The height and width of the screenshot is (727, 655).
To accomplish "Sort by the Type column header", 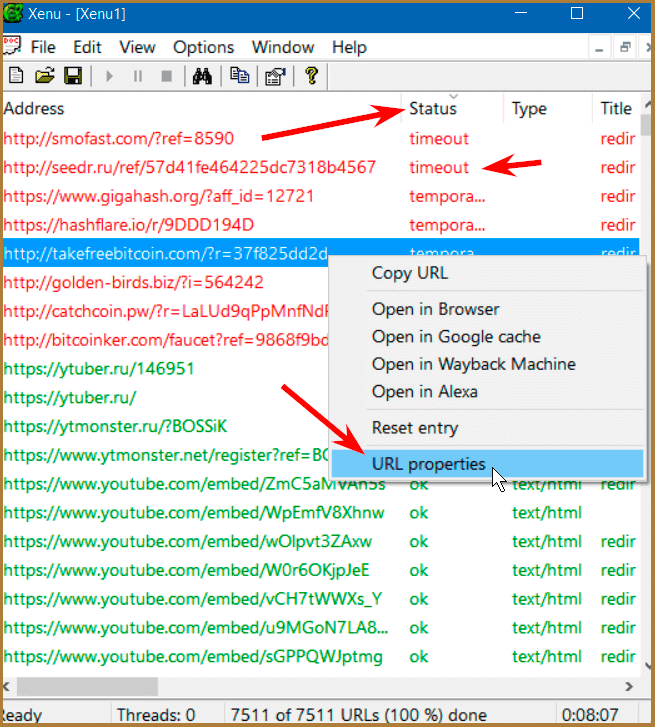I will pos(548,108).
